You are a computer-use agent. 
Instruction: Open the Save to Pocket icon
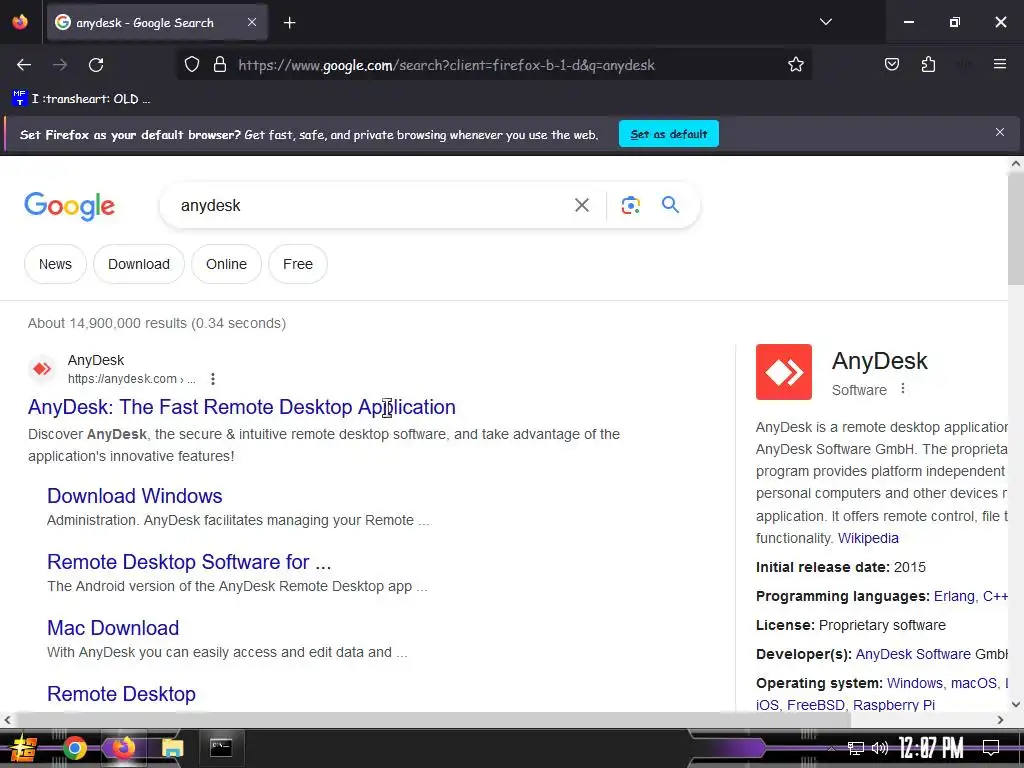[891, 64]
